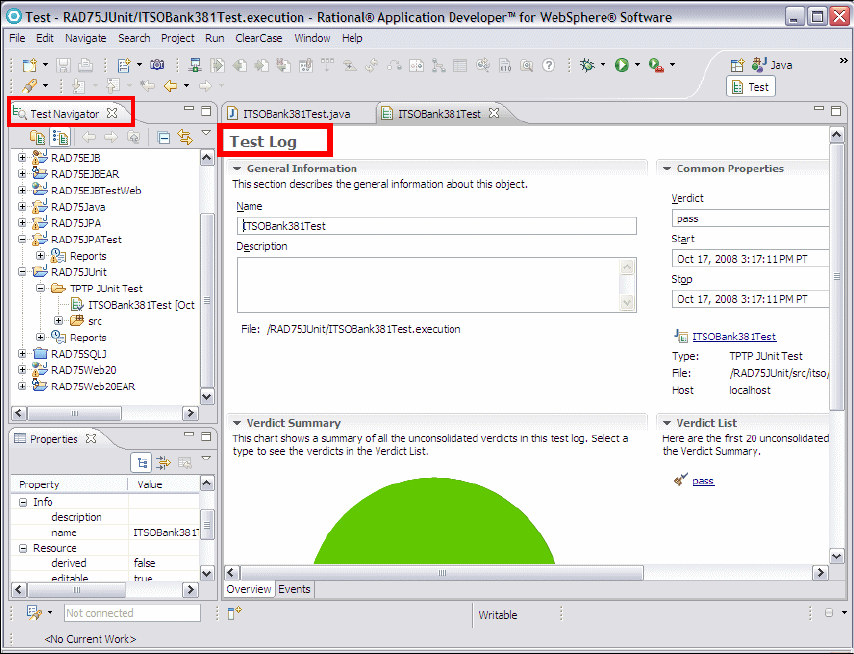The image size is (854, 654).
Task: Toggle Show Logical view in Test Navigator
Action: [60, 137]
